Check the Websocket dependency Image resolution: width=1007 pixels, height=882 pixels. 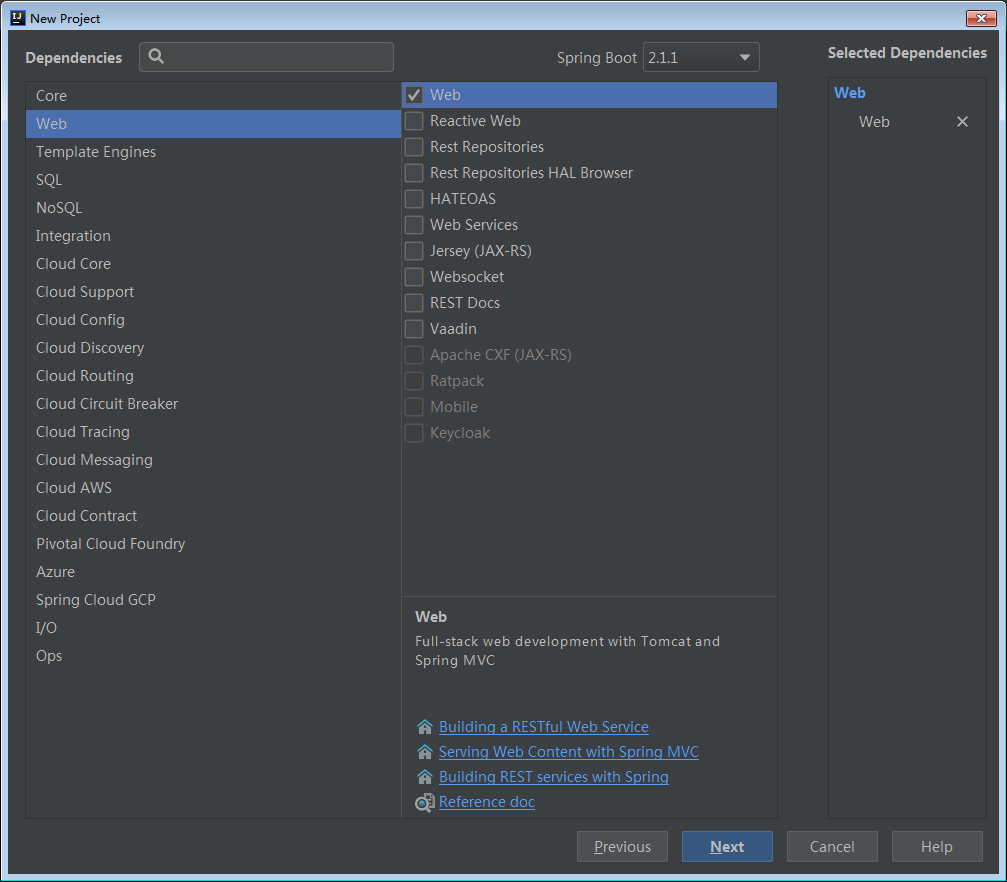(x=414, y=277)
